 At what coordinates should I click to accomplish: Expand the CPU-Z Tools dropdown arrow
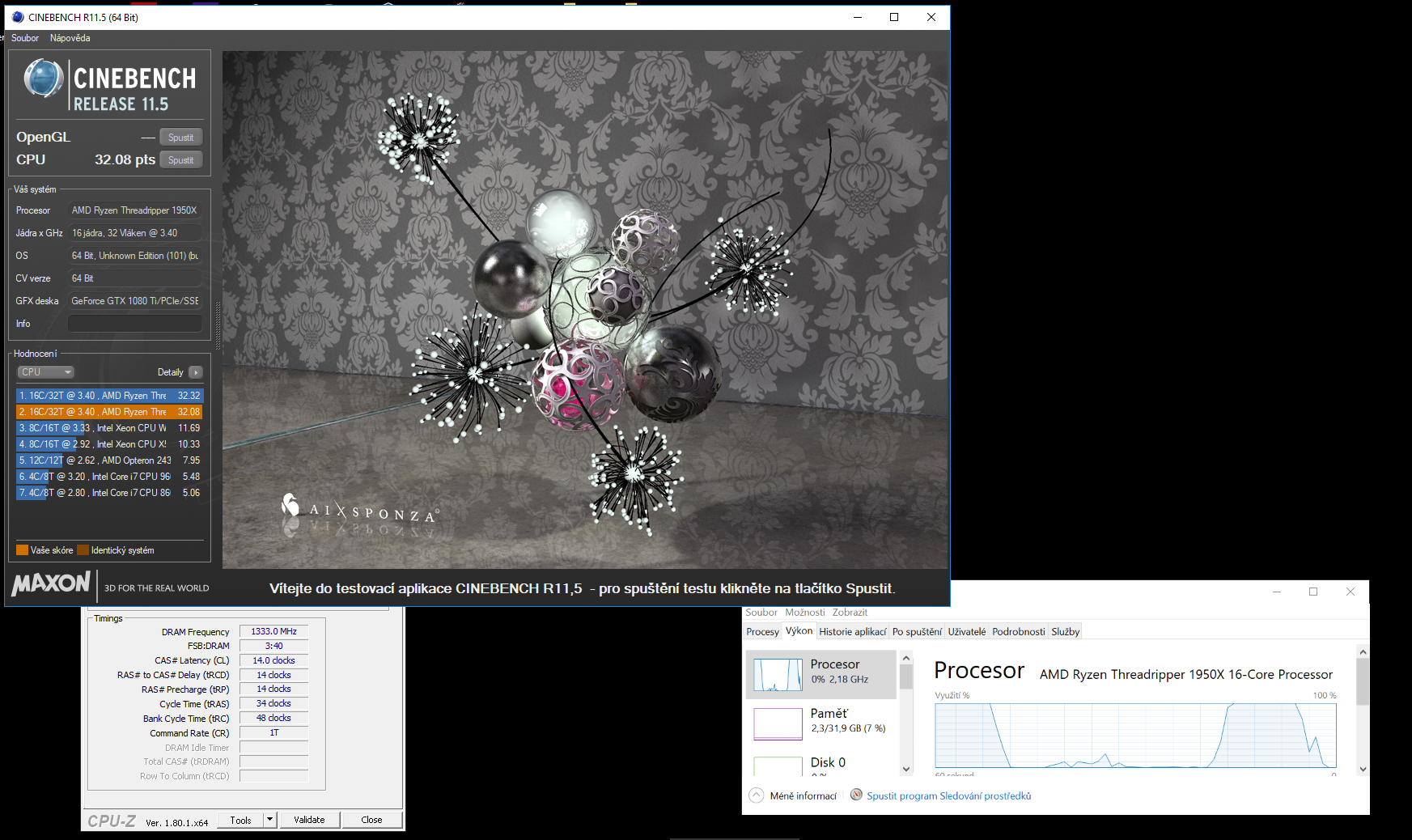coord(270,820)
